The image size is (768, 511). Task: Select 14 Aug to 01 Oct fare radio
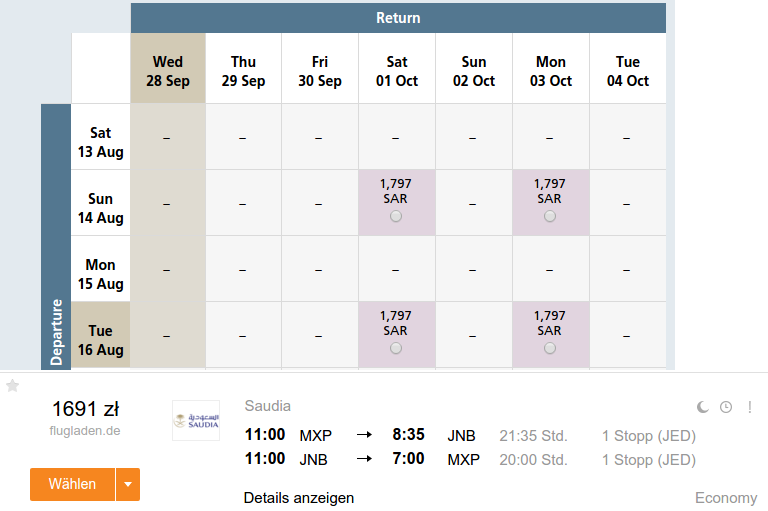396,216
